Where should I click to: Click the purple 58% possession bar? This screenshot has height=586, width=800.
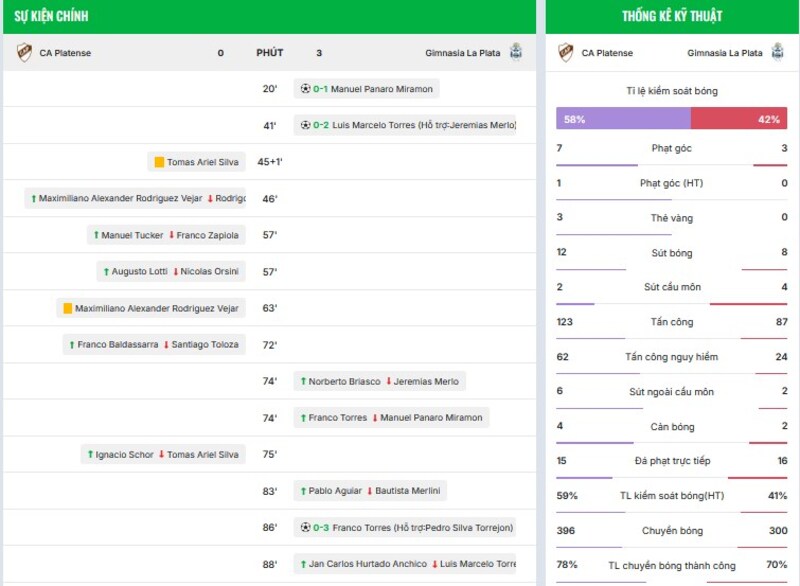[x=622, y=118]
